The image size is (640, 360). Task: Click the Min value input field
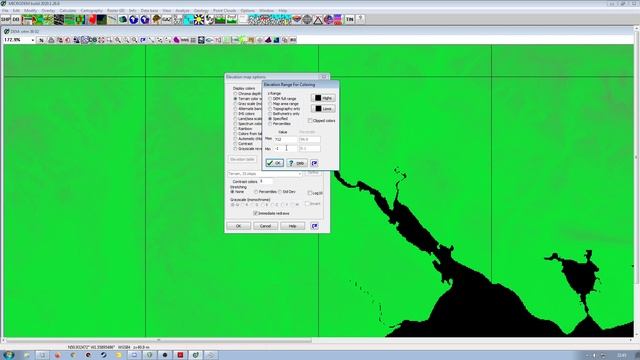[x=285, y=149]
